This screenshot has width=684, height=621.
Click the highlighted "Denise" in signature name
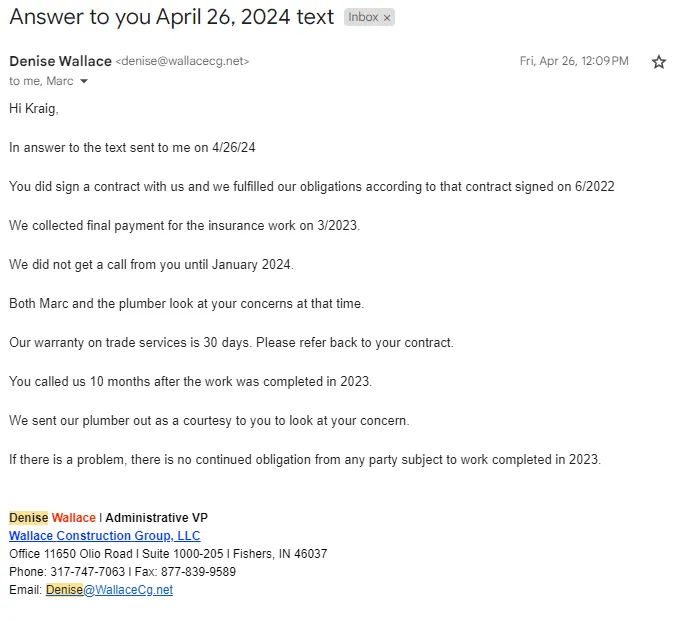[28, 518]
